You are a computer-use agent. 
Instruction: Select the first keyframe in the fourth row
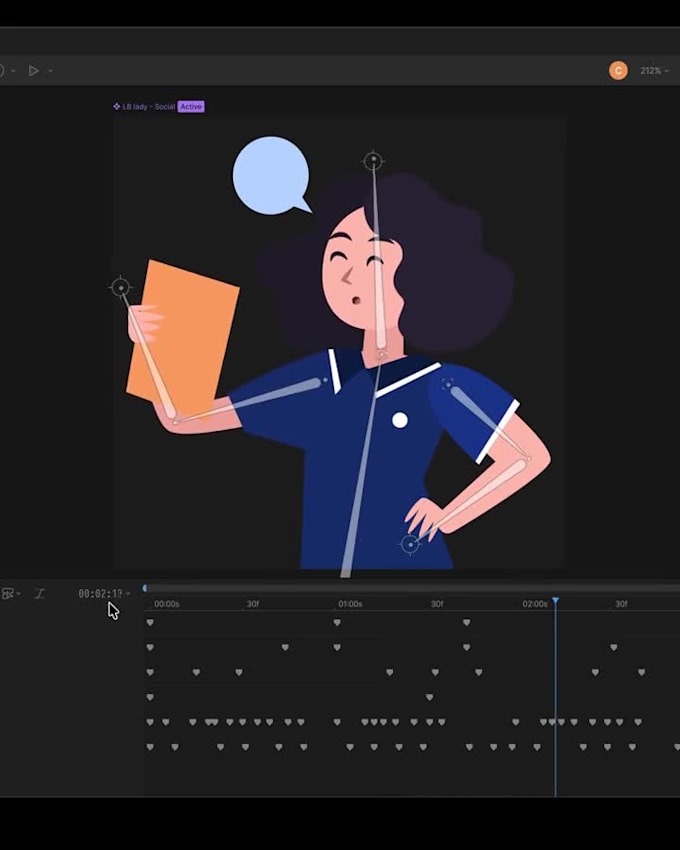pos(150,697)
